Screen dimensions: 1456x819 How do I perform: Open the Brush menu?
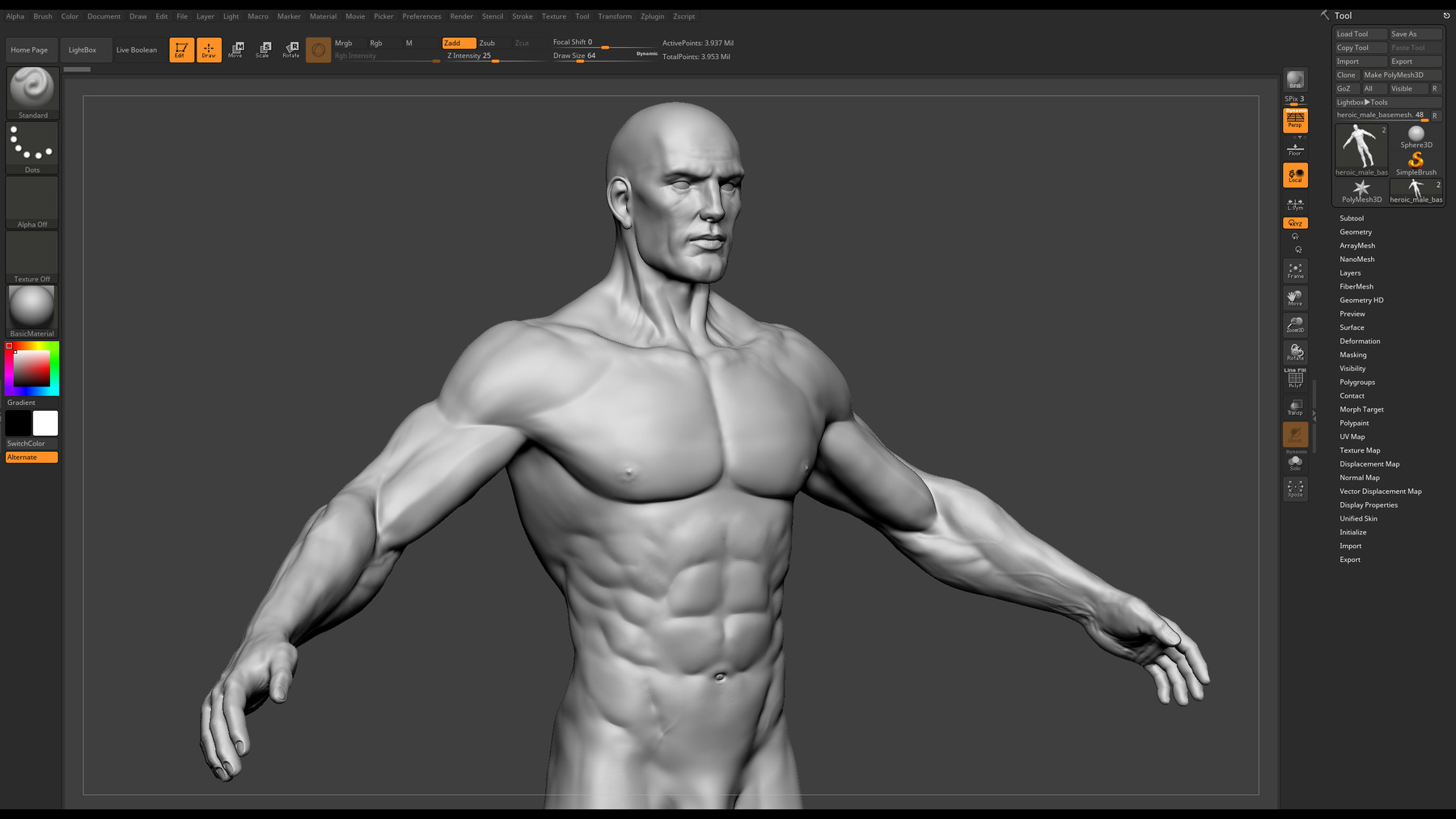pyautogui.click(x=43, y=16)
